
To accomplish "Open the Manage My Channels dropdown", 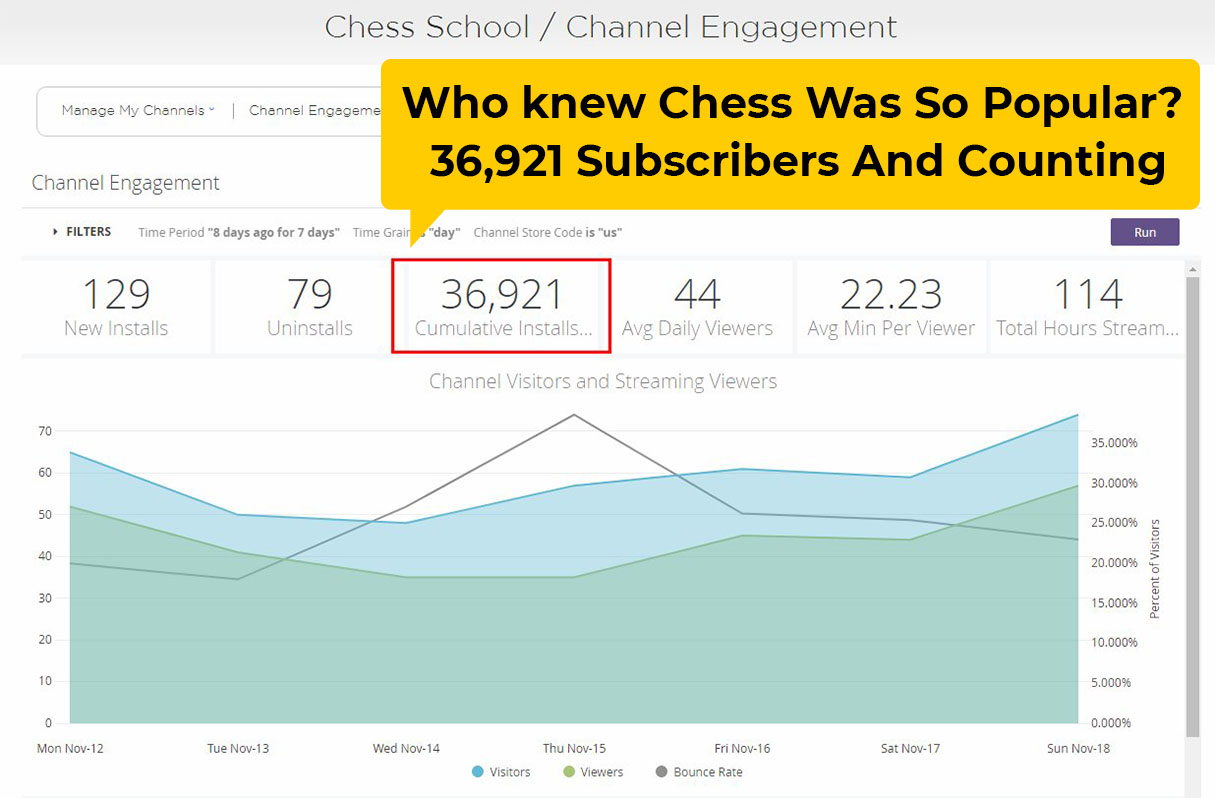I will 138,111.
